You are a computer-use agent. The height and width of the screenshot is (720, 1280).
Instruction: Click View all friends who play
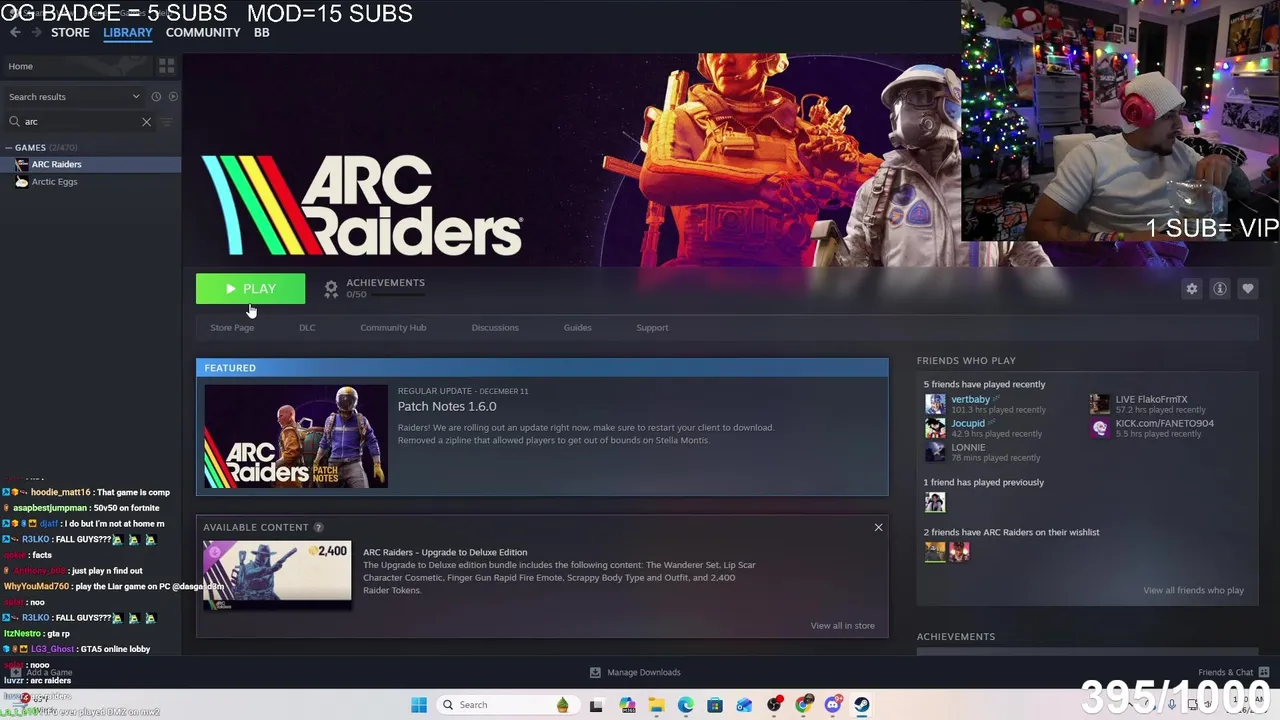click(1193, 590)
